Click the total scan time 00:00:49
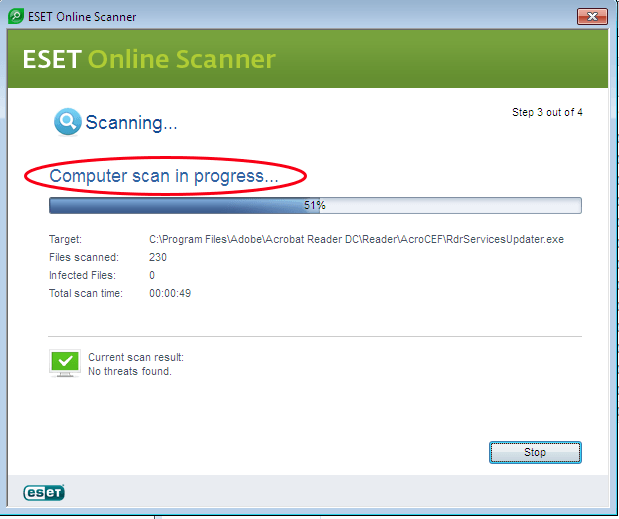619x519 pixels. (170, 293)
